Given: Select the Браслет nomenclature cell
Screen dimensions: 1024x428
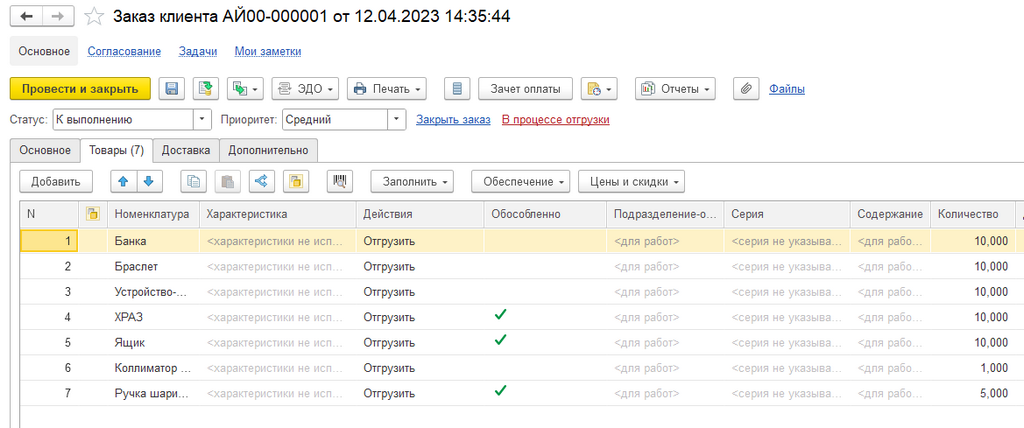Looking at the screenshot, I should click(153, 267).
